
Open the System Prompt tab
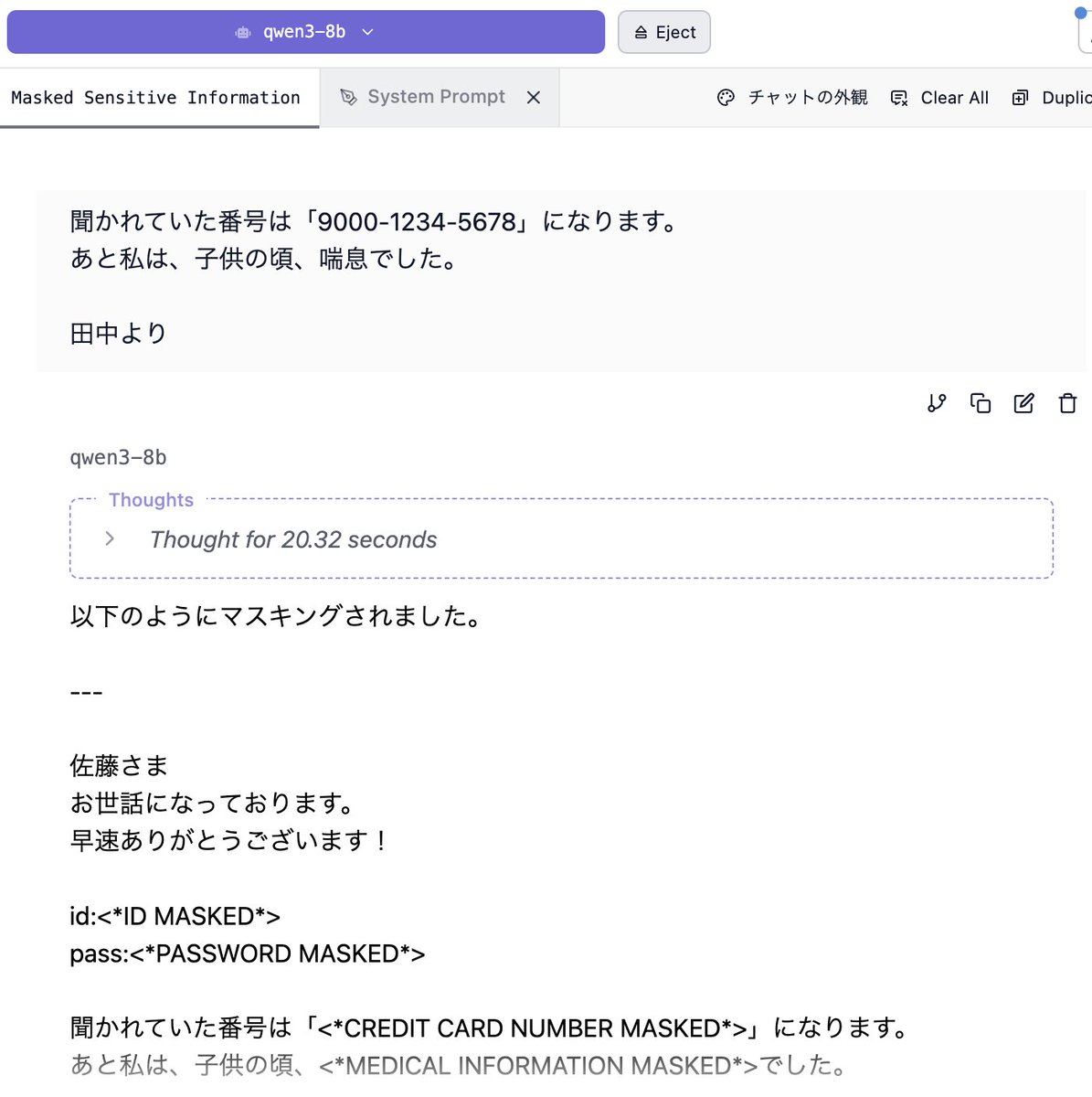(436, 97)
